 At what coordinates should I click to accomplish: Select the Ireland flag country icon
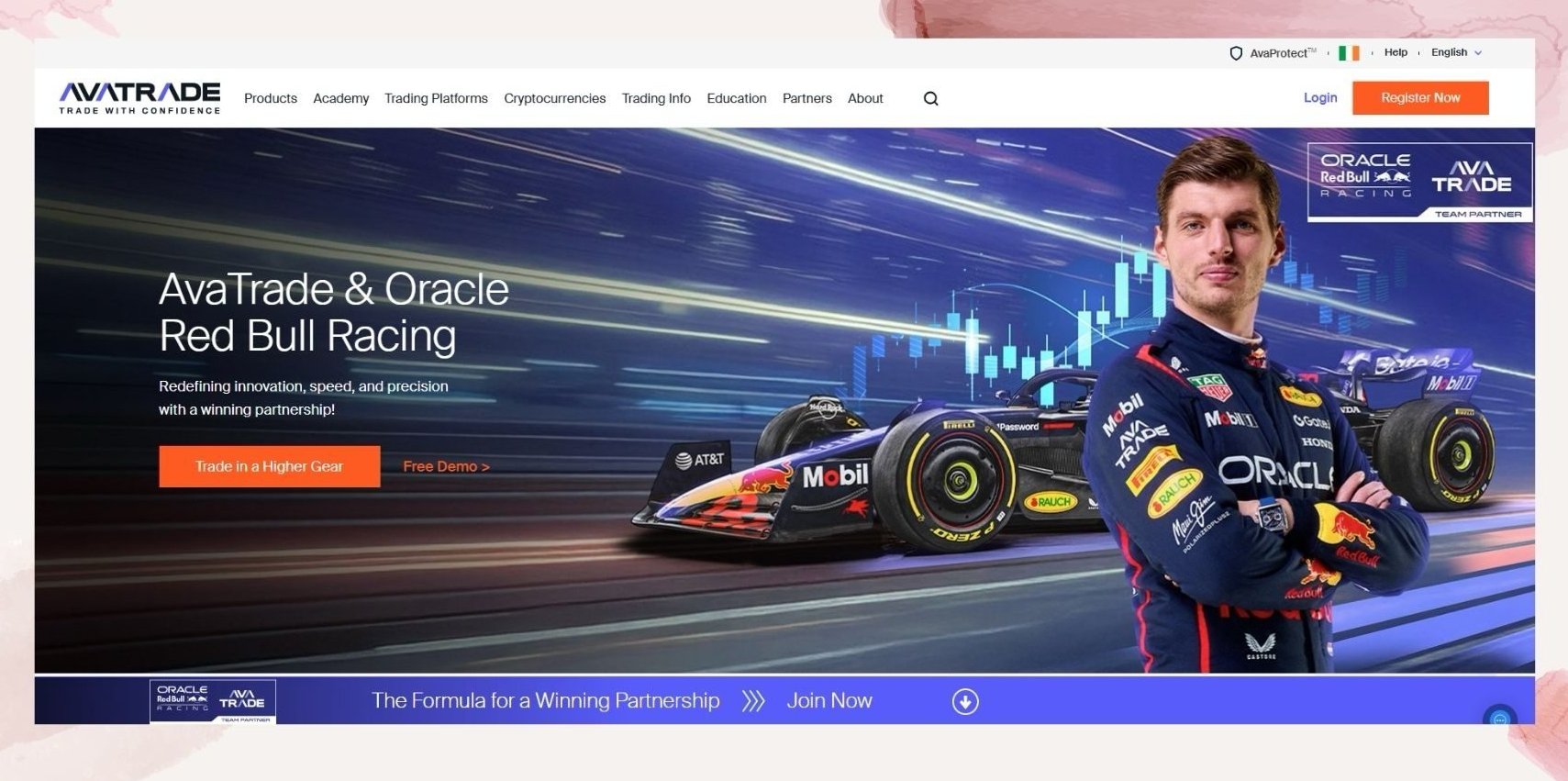click(1349, 53)
